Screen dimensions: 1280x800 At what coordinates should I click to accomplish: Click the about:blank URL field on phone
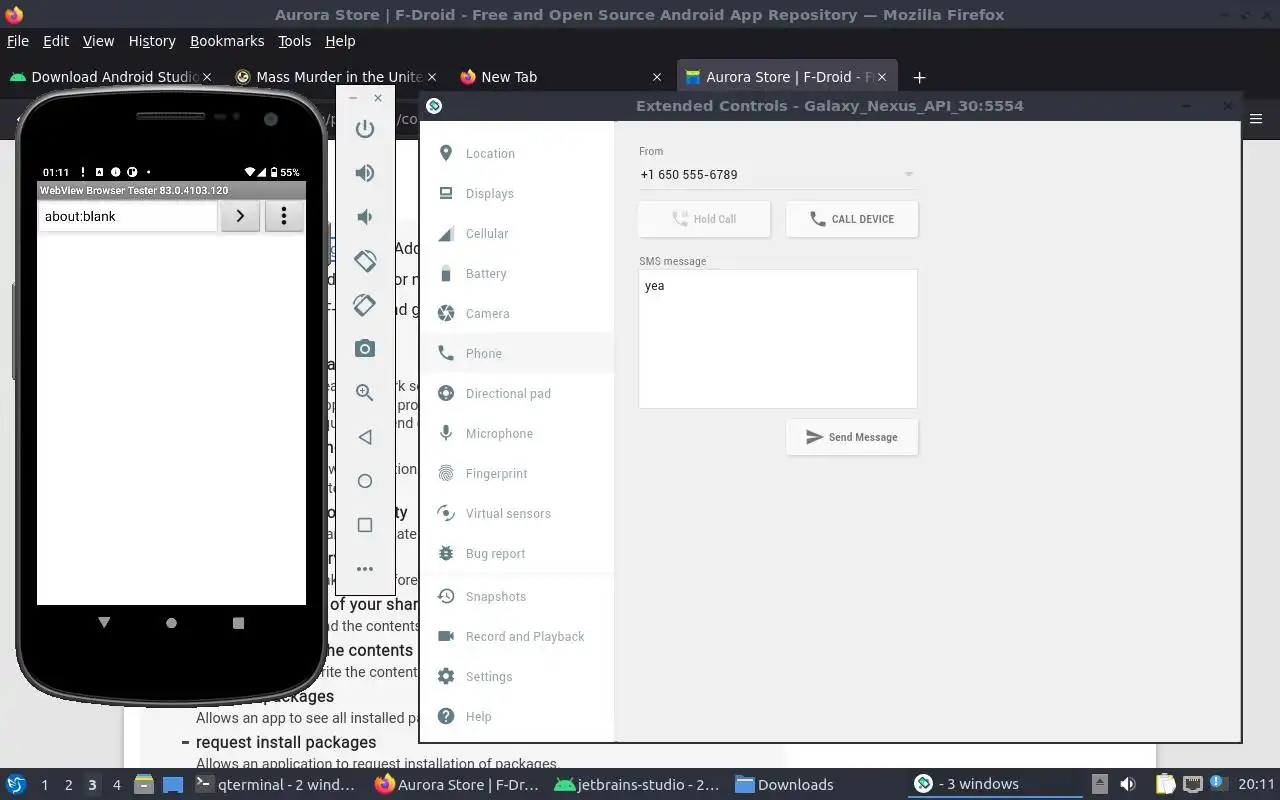[x=127, y=216]
